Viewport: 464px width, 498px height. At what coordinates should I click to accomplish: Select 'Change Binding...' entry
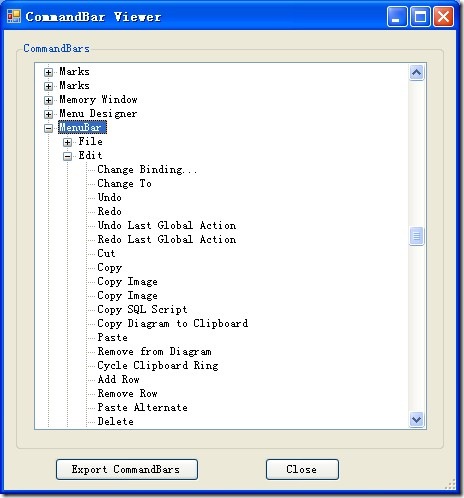[147, 170]
